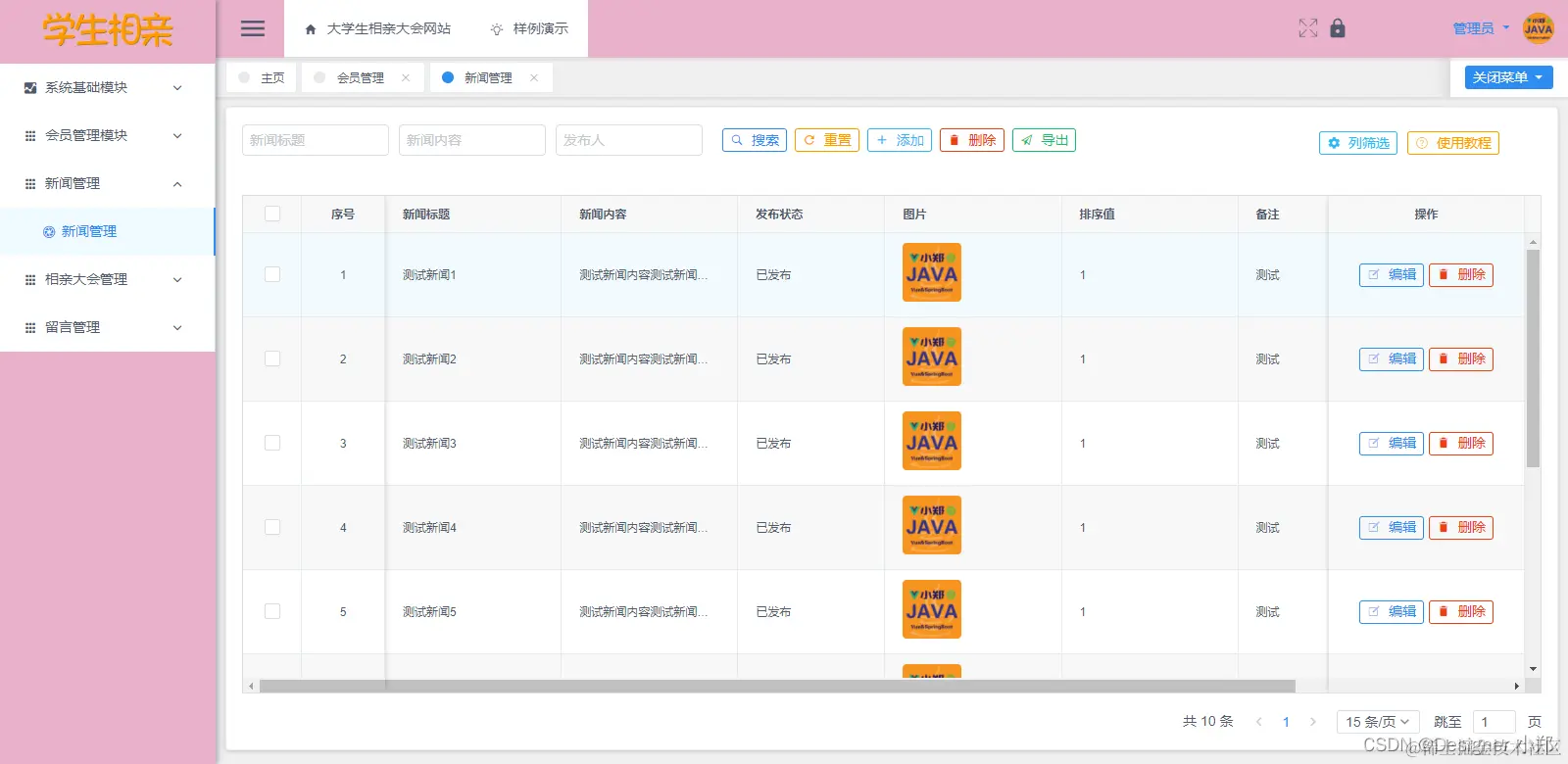Toggle the hamburger sidebar menu icon
Viewport: 1568px width, 764px height.
tap(253, 28)
